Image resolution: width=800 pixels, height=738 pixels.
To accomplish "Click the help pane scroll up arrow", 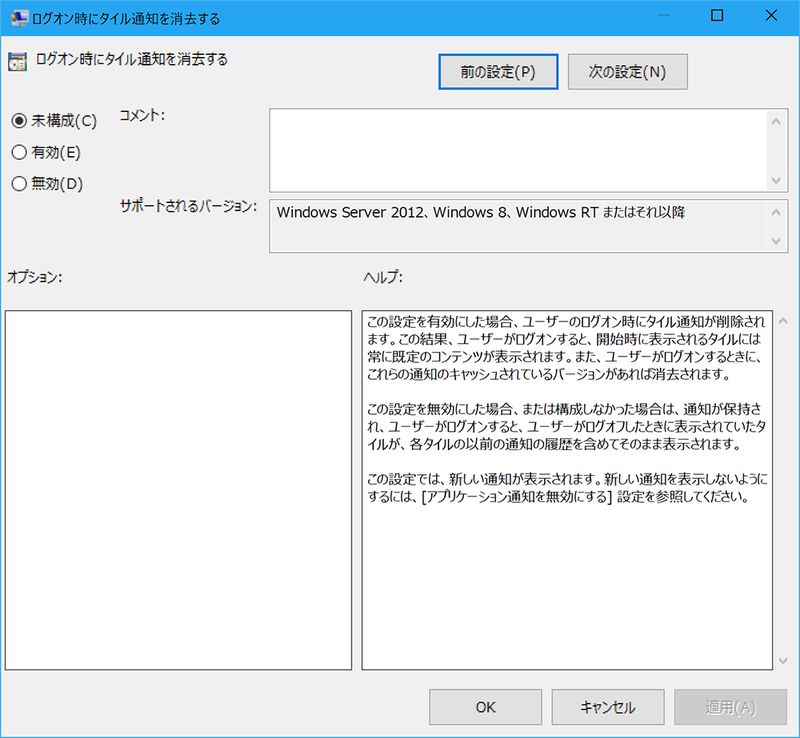I will coord(783,321).
